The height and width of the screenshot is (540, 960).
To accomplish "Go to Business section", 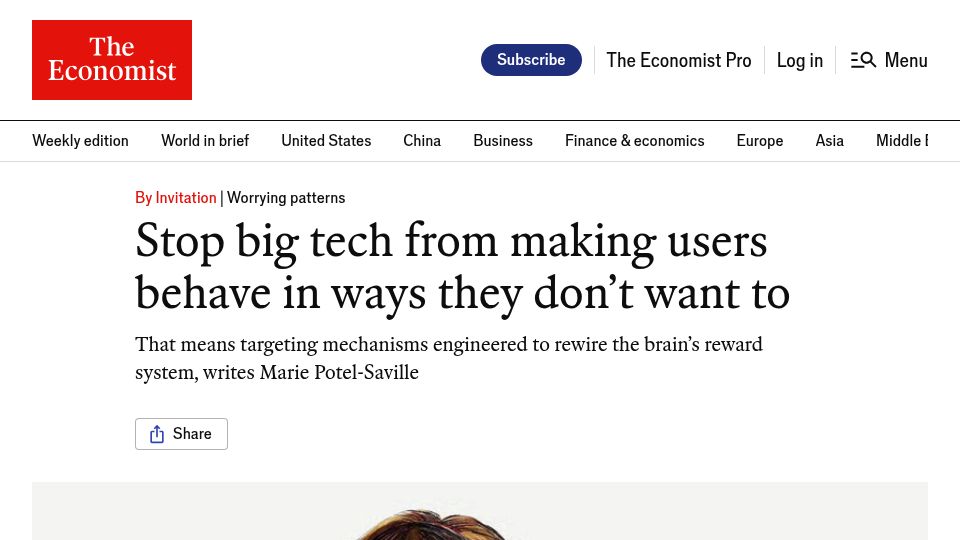I will (x=503, y=141).
